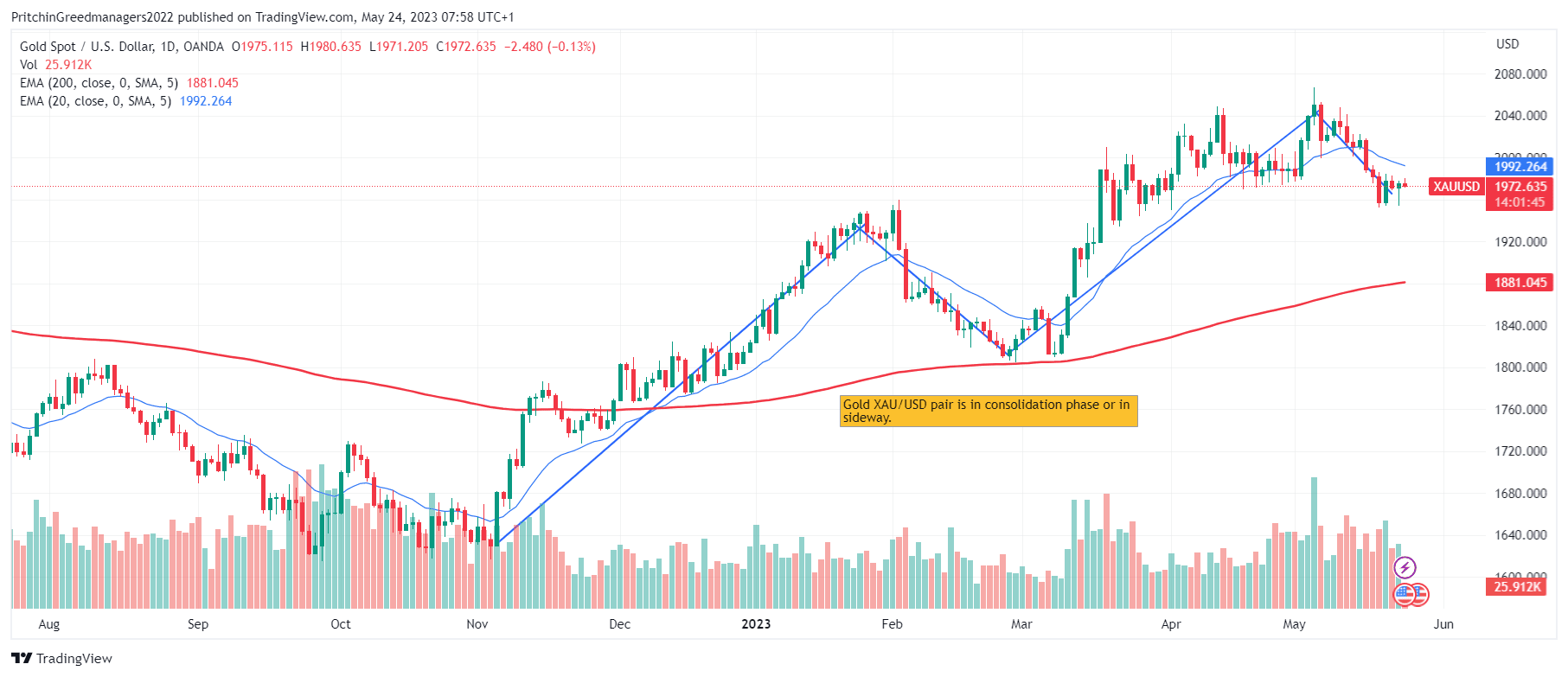
Task: Open the front US flag economic event icon
Action: click(x=1404, y=594)
